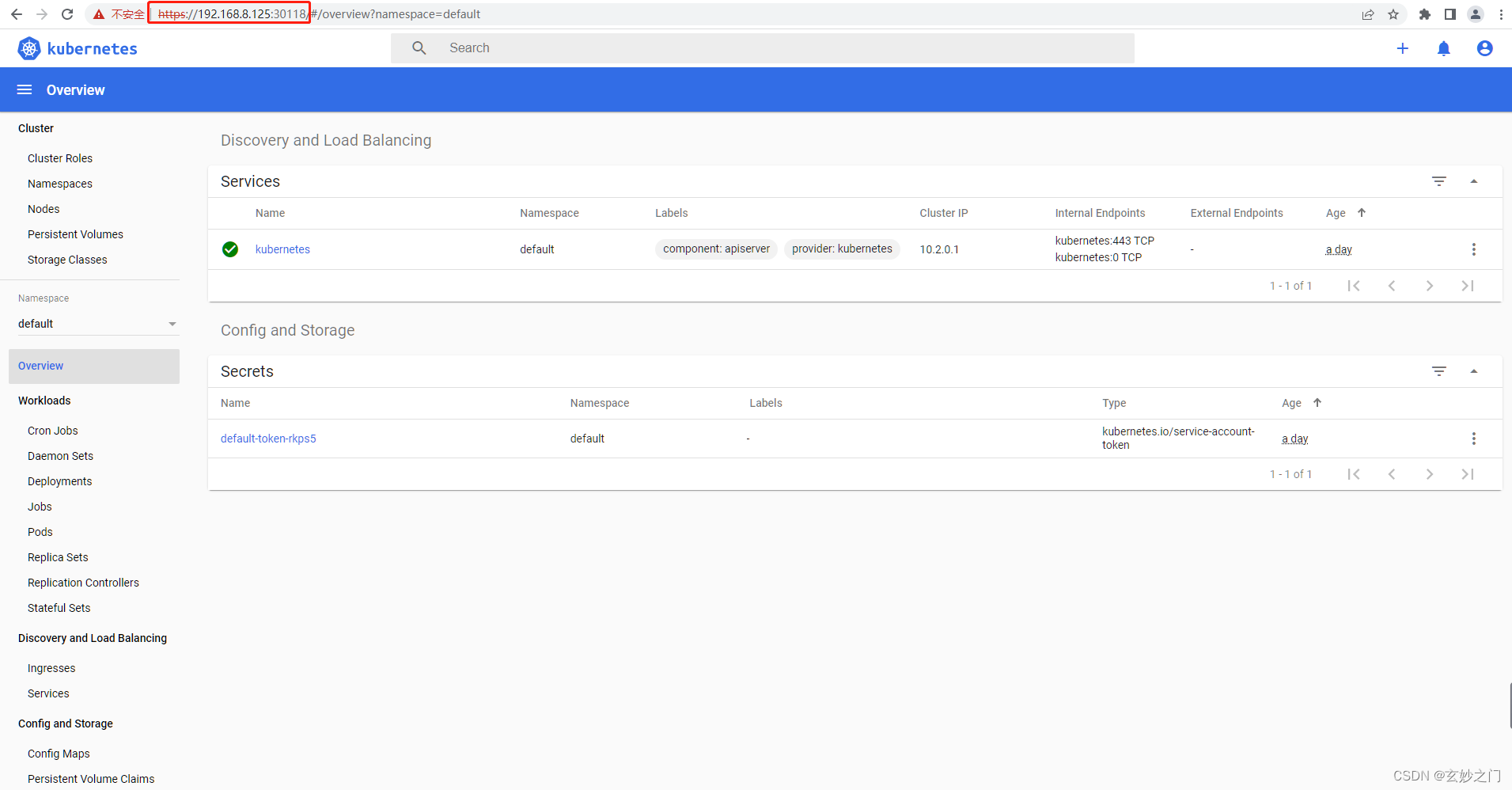Go to previous page of Services list
This screenshot has height=790, width=1512.
[x=1392, y=286]
